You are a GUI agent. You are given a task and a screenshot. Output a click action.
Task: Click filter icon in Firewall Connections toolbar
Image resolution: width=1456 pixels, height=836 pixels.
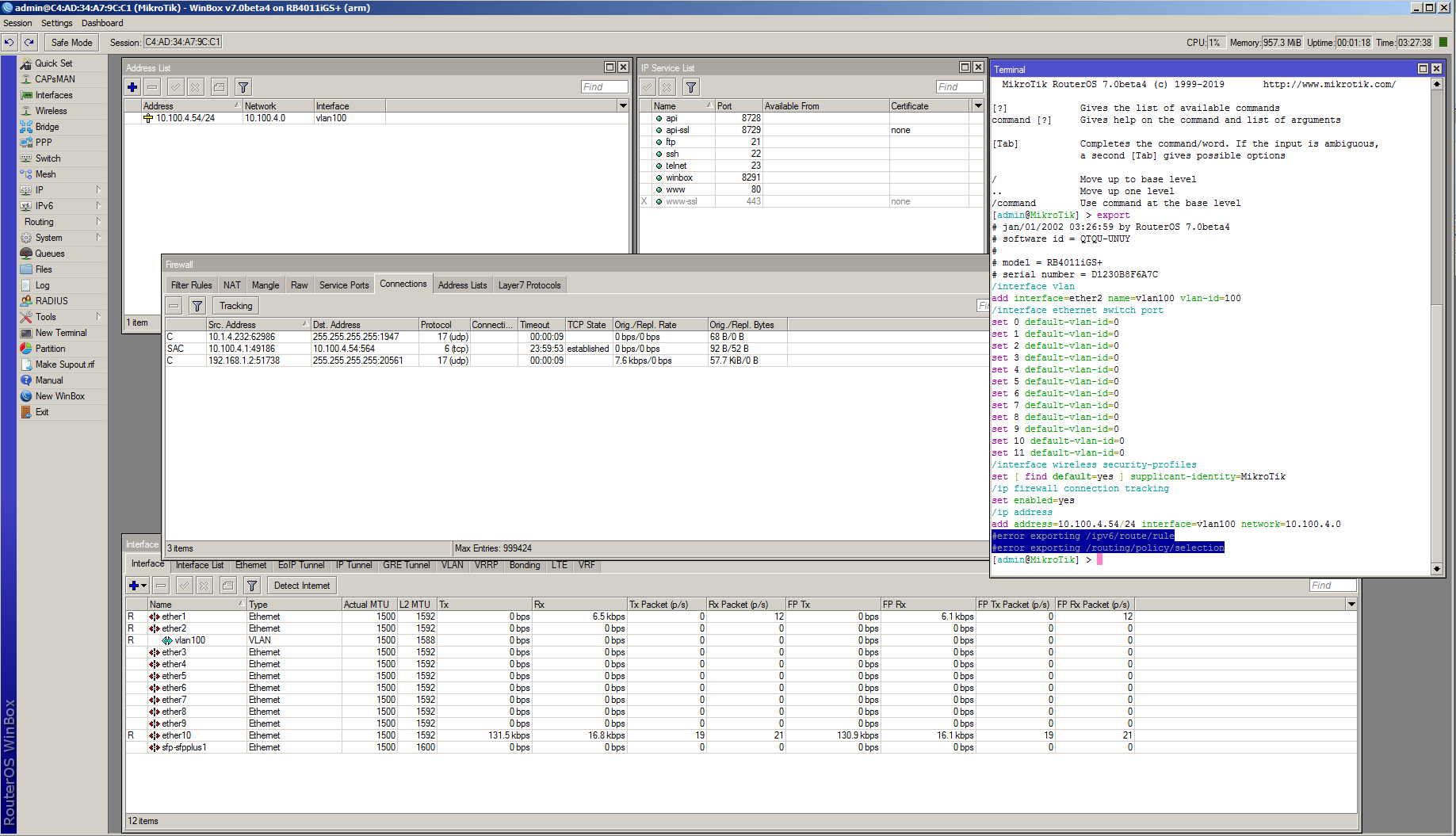[x=197, y=306]
